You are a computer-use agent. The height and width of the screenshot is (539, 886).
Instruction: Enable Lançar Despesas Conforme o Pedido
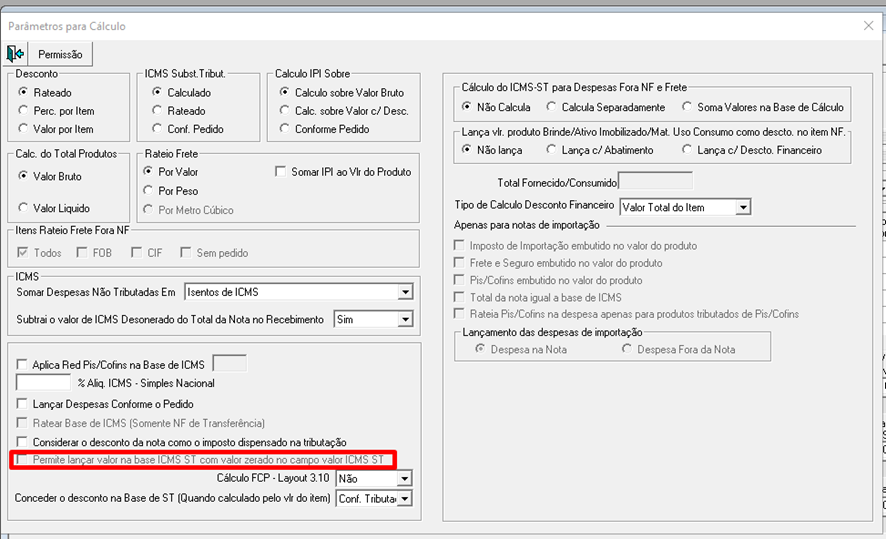point(24,403)
